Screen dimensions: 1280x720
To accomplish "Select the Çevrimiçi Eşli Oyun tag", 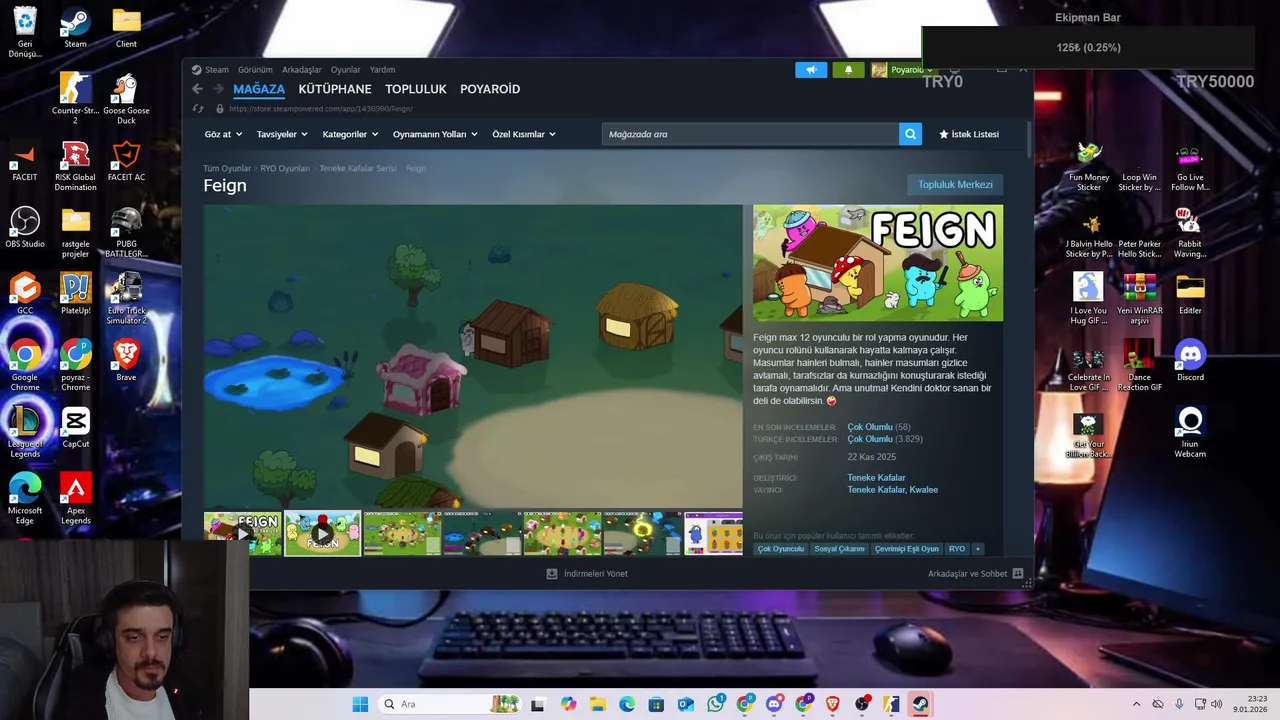I will (907, 549).
